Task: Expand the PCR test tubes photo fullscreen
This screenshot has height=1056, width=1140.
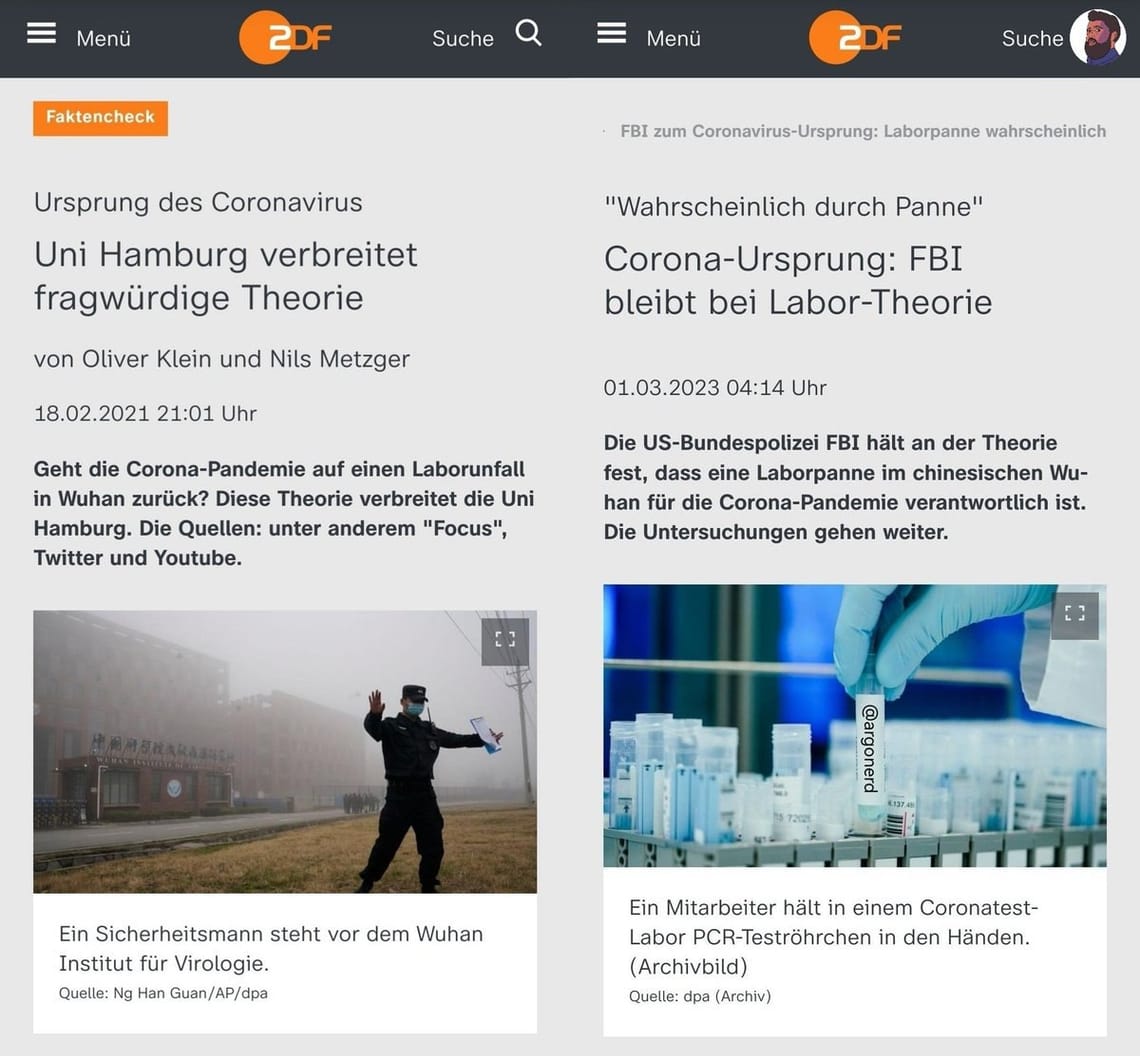Action: click(1075, 615)
